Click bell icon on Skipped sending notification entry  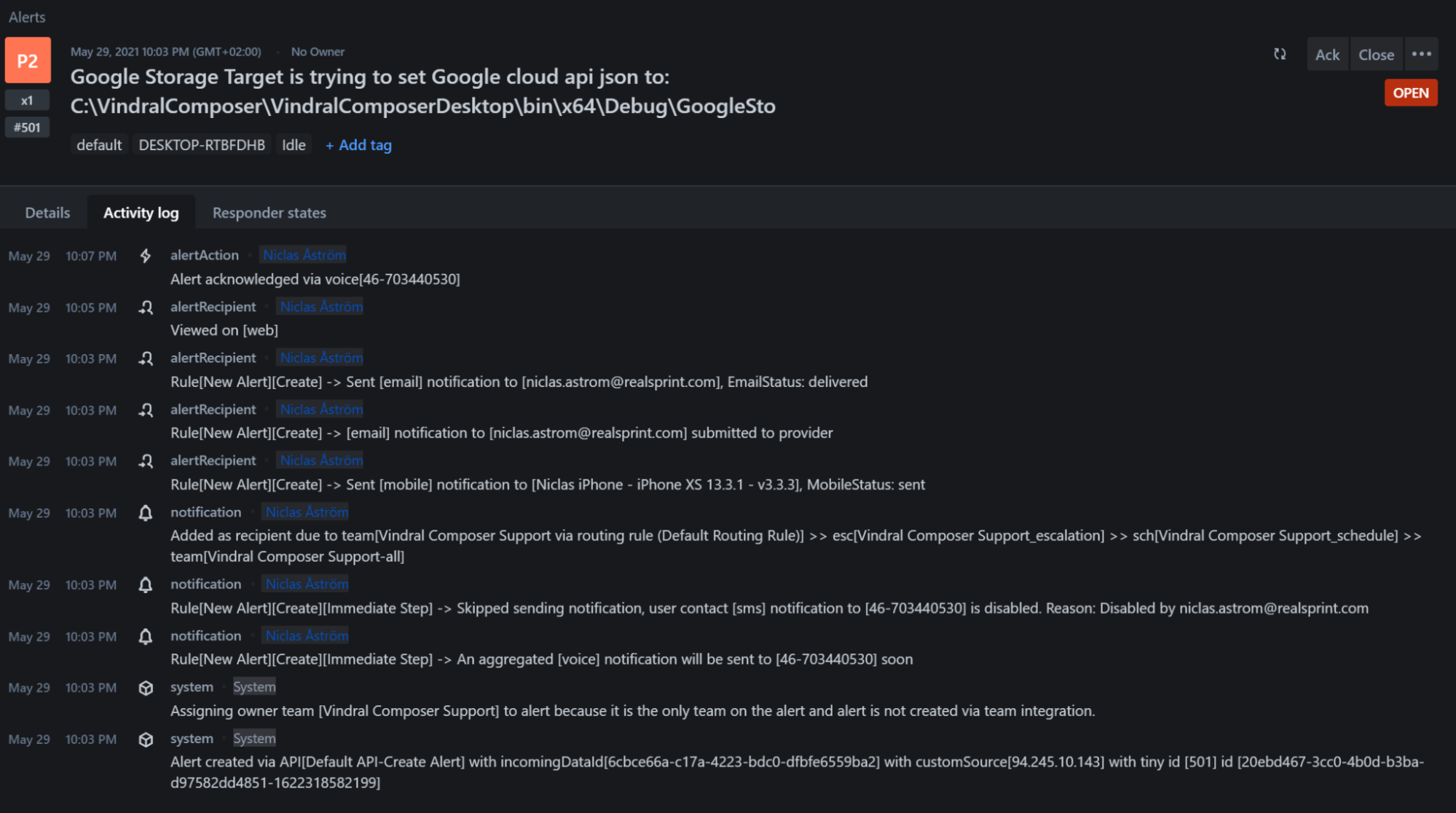(x=146, y=585)
